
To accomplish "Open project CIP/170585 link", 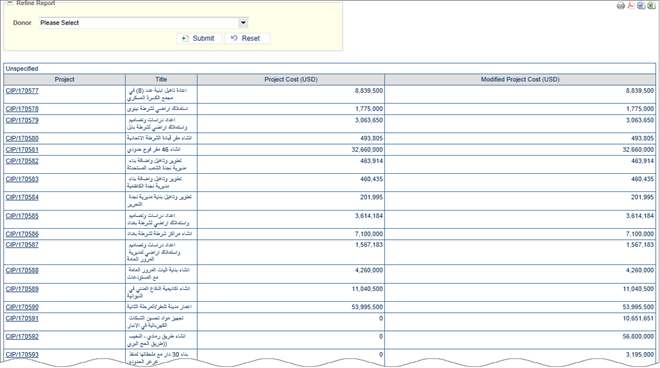I will tap(22, 216).
